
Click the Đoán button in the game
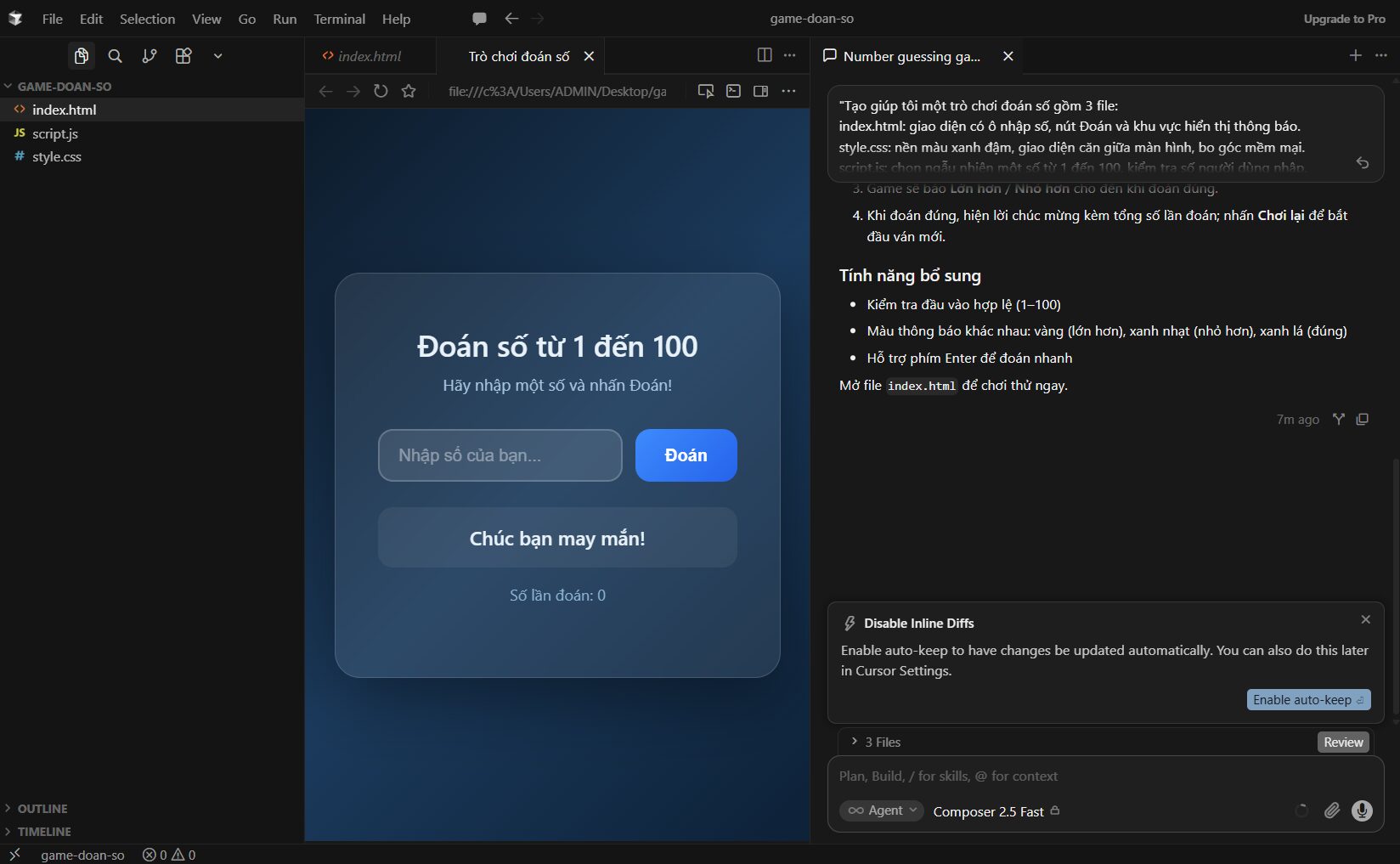point(686,455)
